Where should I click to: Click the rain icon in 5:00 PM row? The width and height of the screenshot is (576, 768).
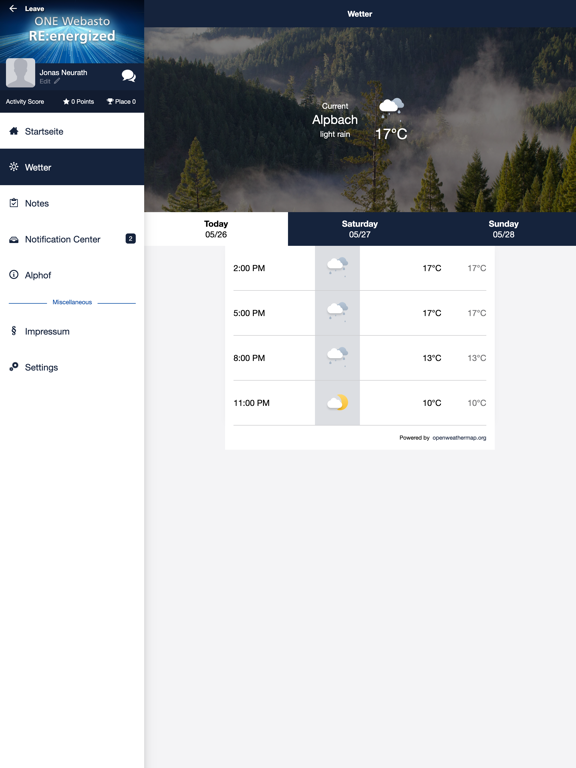(x=337, y=312)
